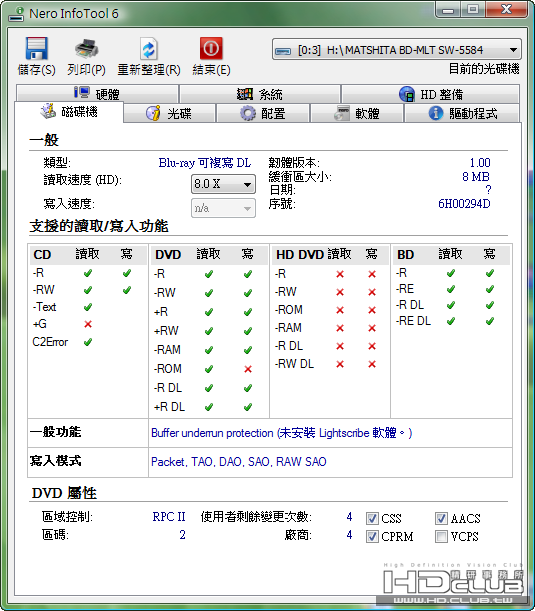The width and height of the screenshot is (535, 611).
Task: Click the firmware version 1.00 value
Action: click(480, 162)
